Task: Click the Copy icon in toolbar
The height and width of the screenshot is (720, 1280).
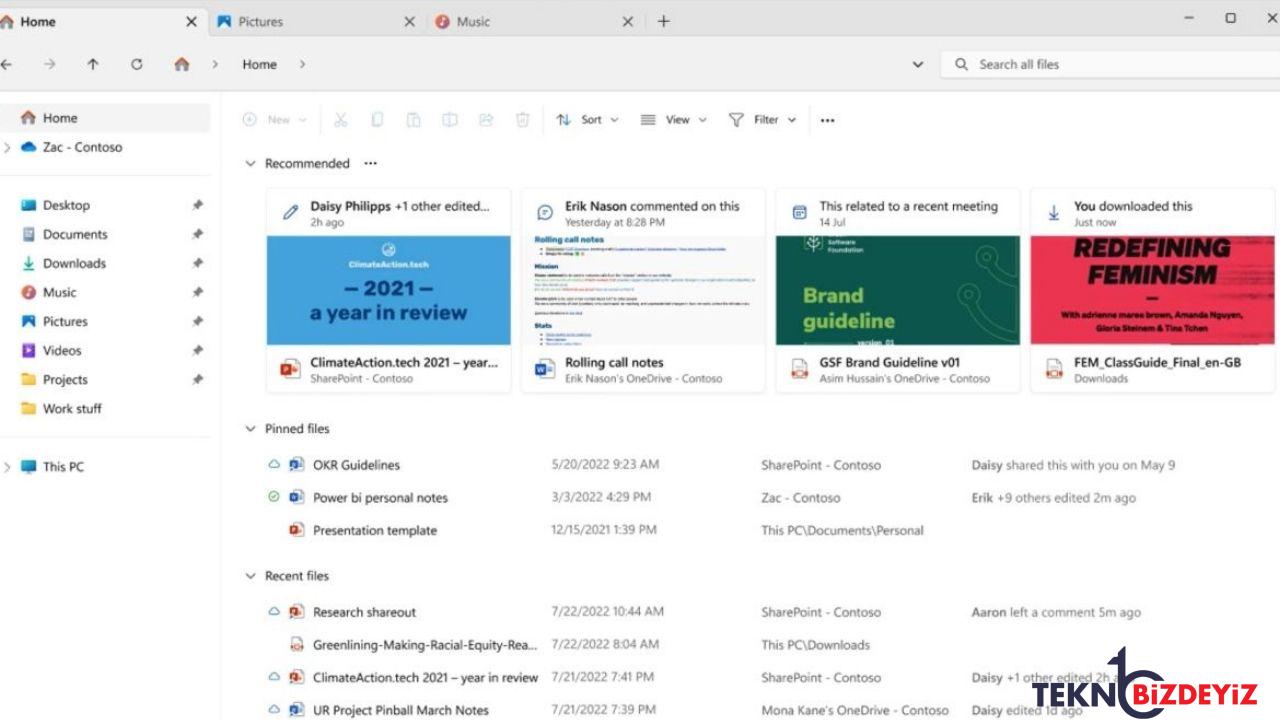Action: click(x=377, y=120)
